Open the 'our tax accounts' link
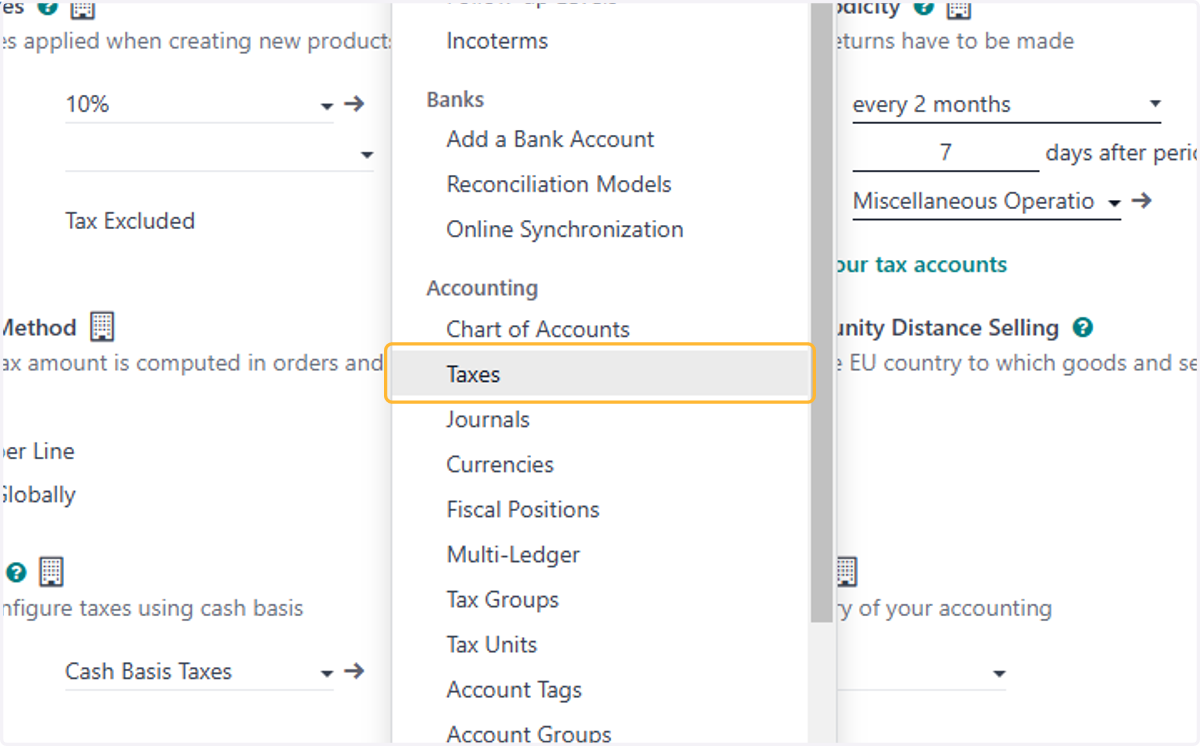This screenshot has height=746, width=1200. pyautogui.click(x=920, y=264)
